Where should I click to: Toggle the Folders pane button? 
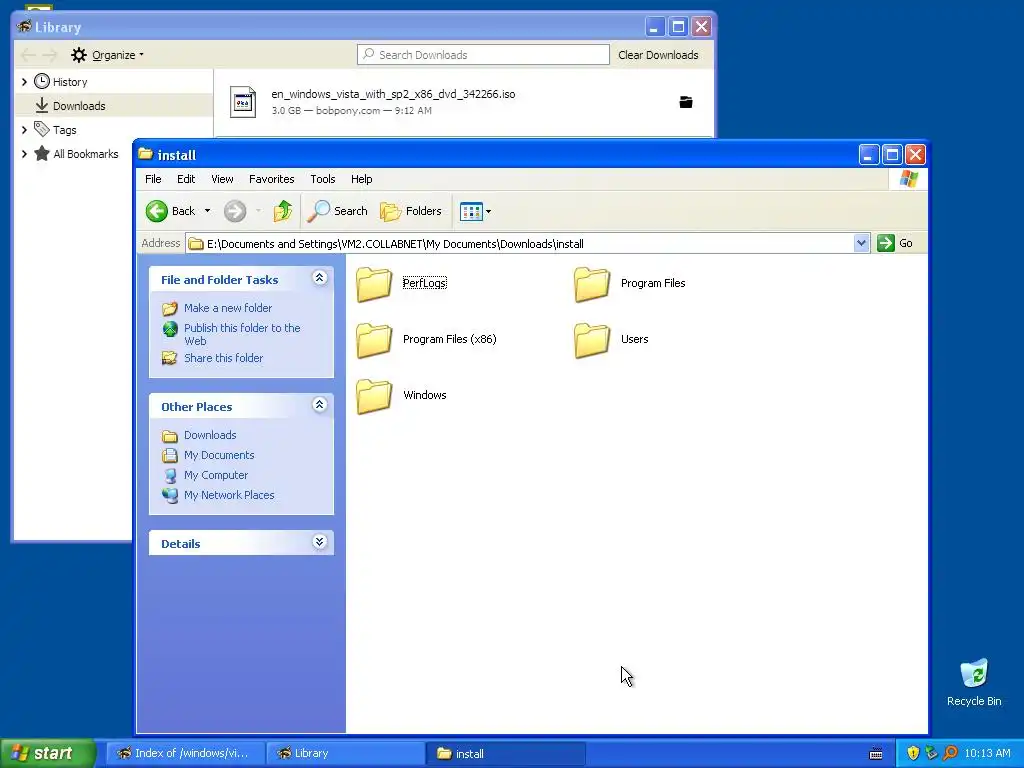[411, 211]
